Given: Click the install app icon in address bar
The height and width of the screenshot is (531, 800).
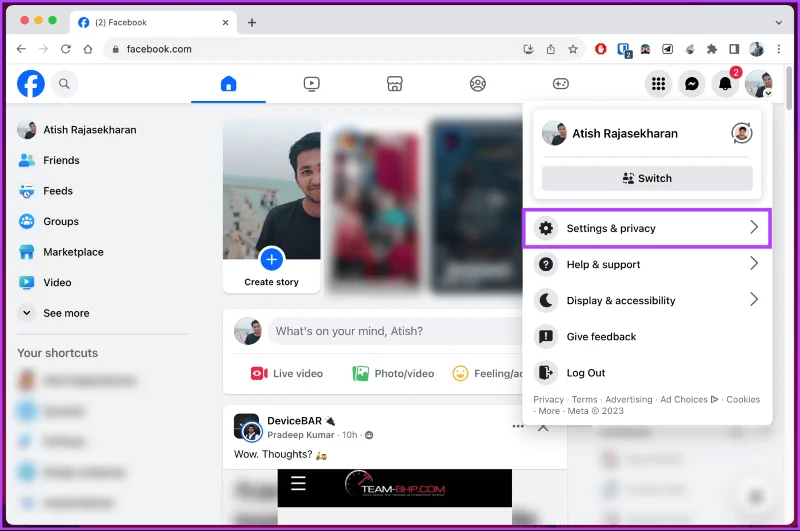Looking at the screenshot, I should coord(529,49).
